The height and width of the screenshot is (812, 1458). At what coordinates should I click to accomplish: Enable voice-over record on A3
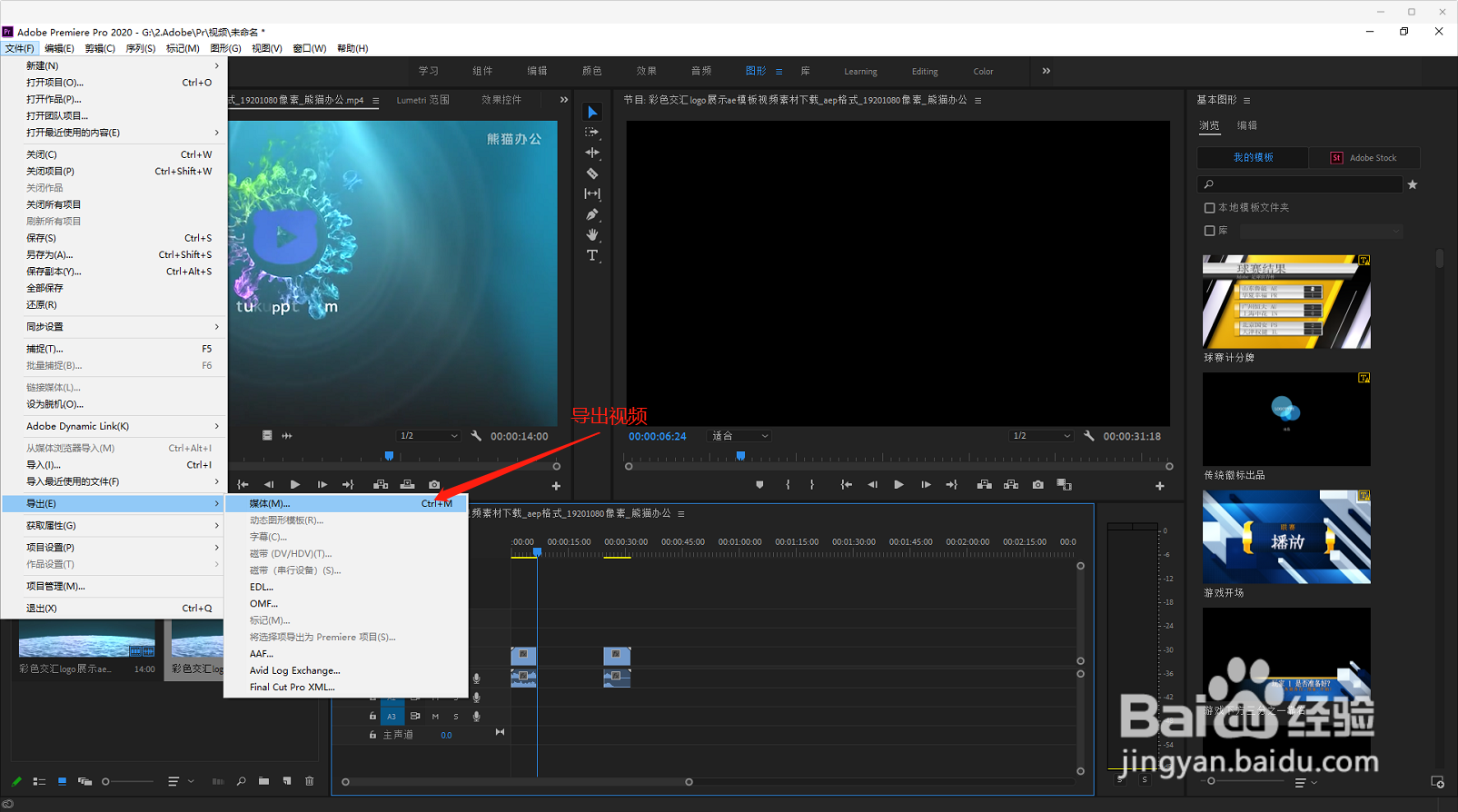pyautogui.click(x=476, y=716)
